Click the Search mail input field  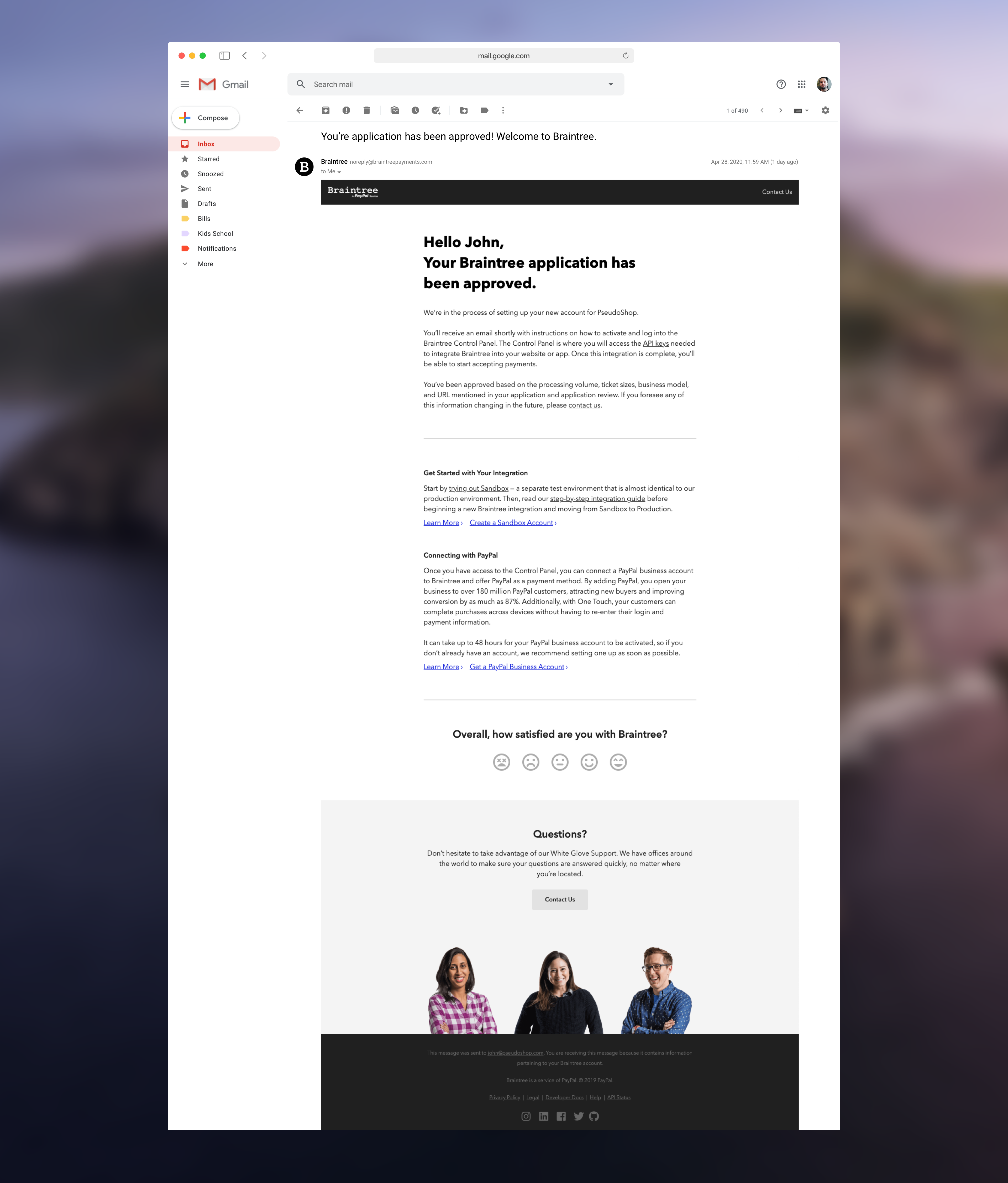coord(456,85)
